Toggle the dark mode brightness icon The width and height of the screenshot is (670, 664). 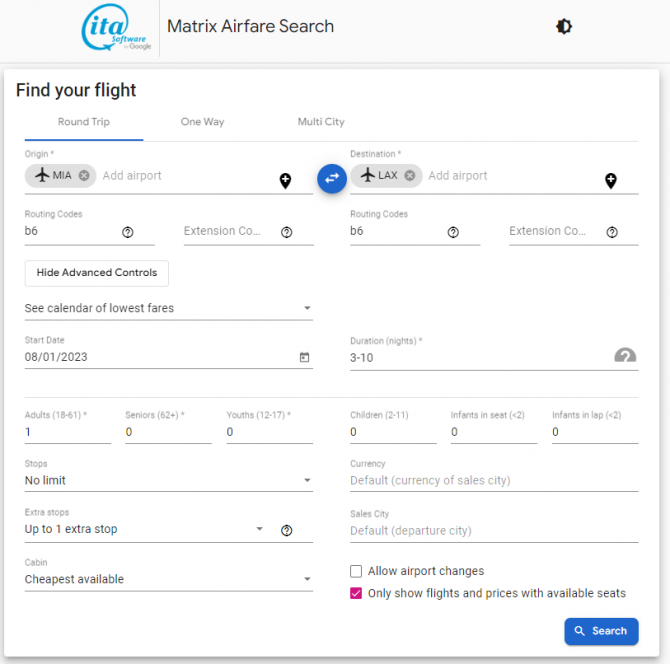[564, 26]
